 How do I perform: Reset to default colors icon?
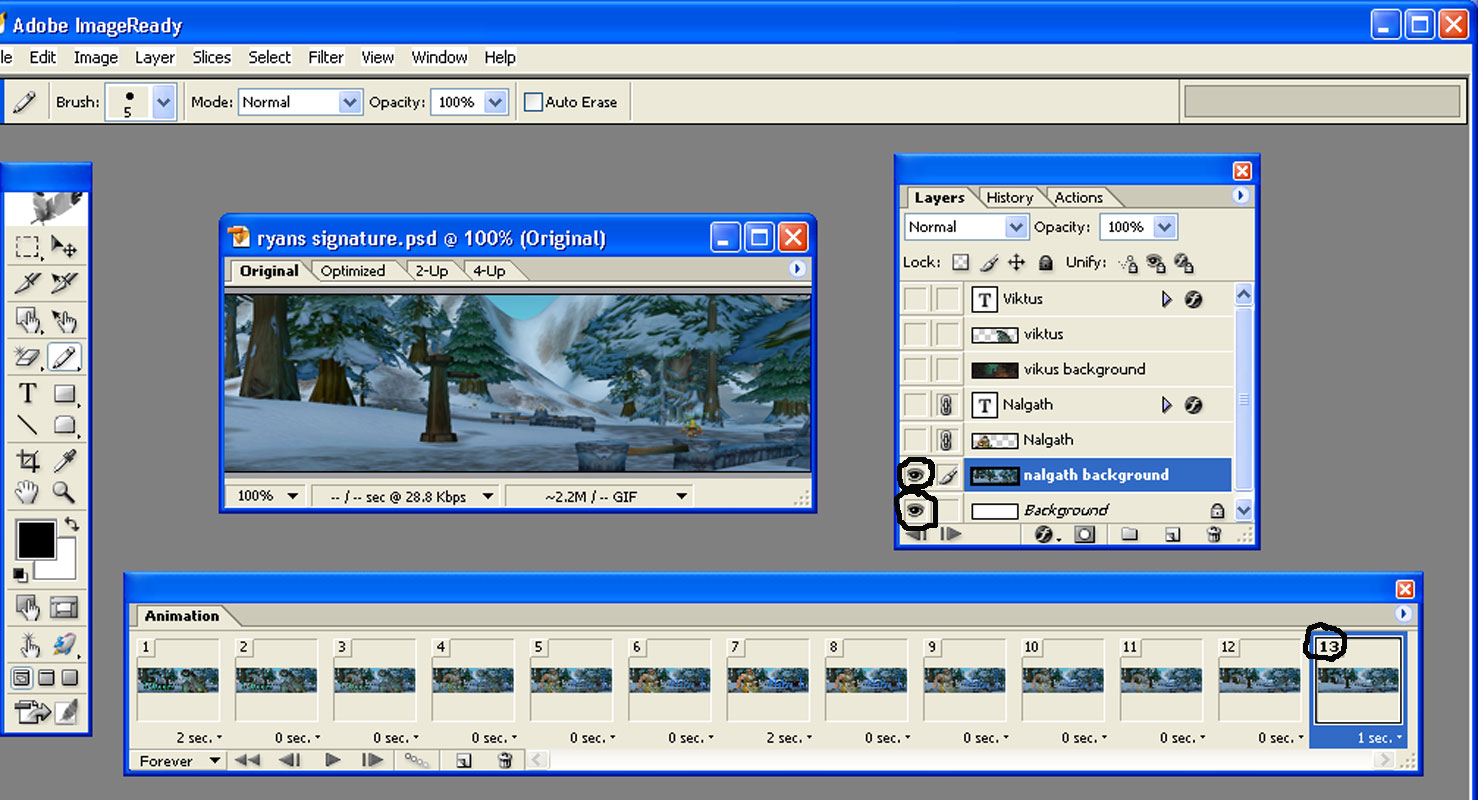[20, 574]
